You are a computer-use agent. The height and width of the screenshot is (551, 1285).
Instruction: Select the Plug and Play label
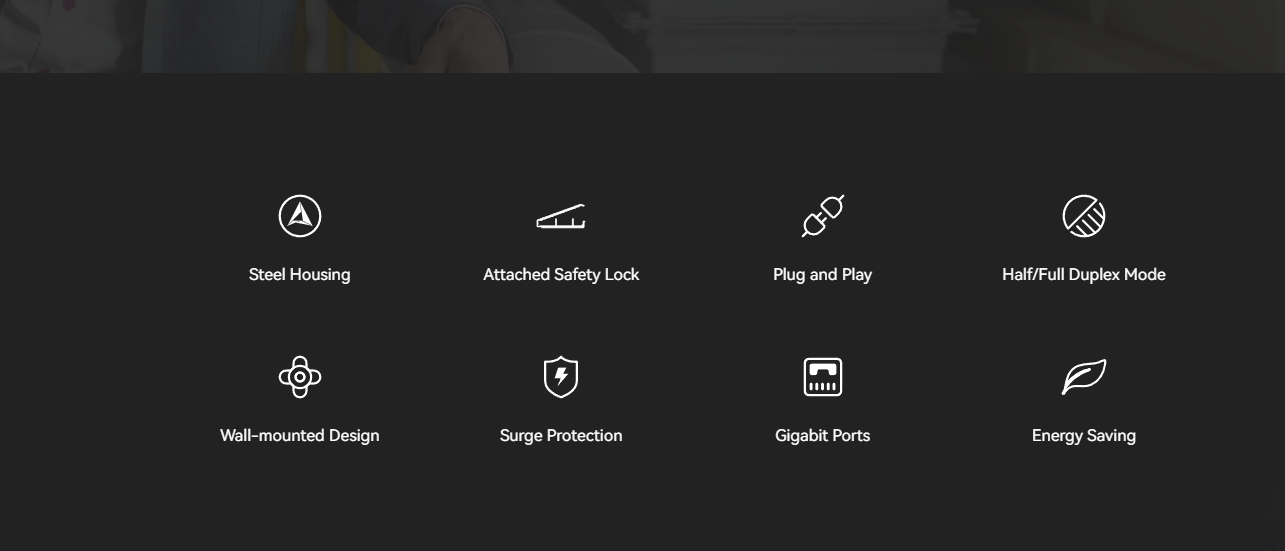(823, 274)
